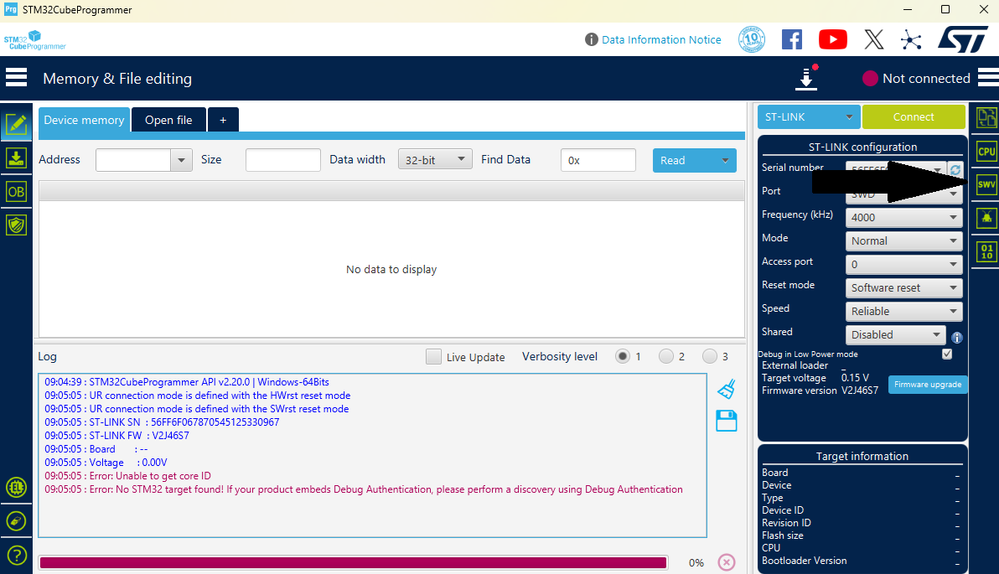Open the ST-LINK interface dropdown
The height and width of the screenshot is (574, 999).
[809, 117]
